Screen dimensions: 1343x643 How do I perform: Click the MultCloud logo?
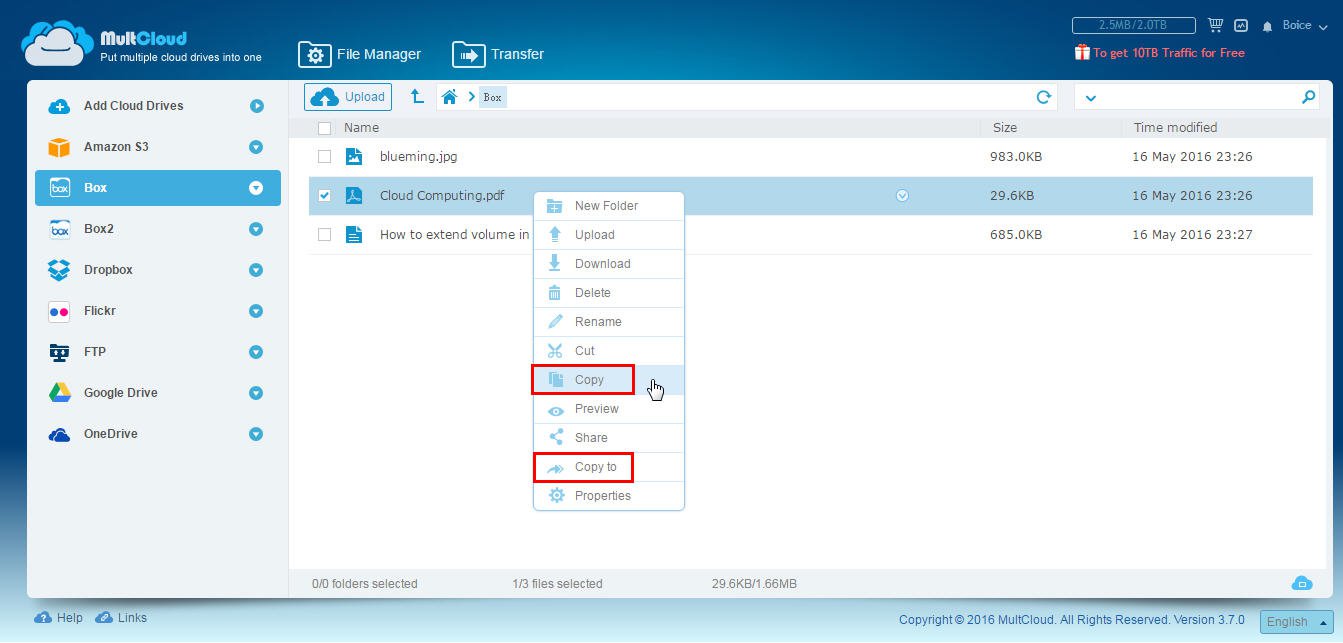[x=142, y=44]
